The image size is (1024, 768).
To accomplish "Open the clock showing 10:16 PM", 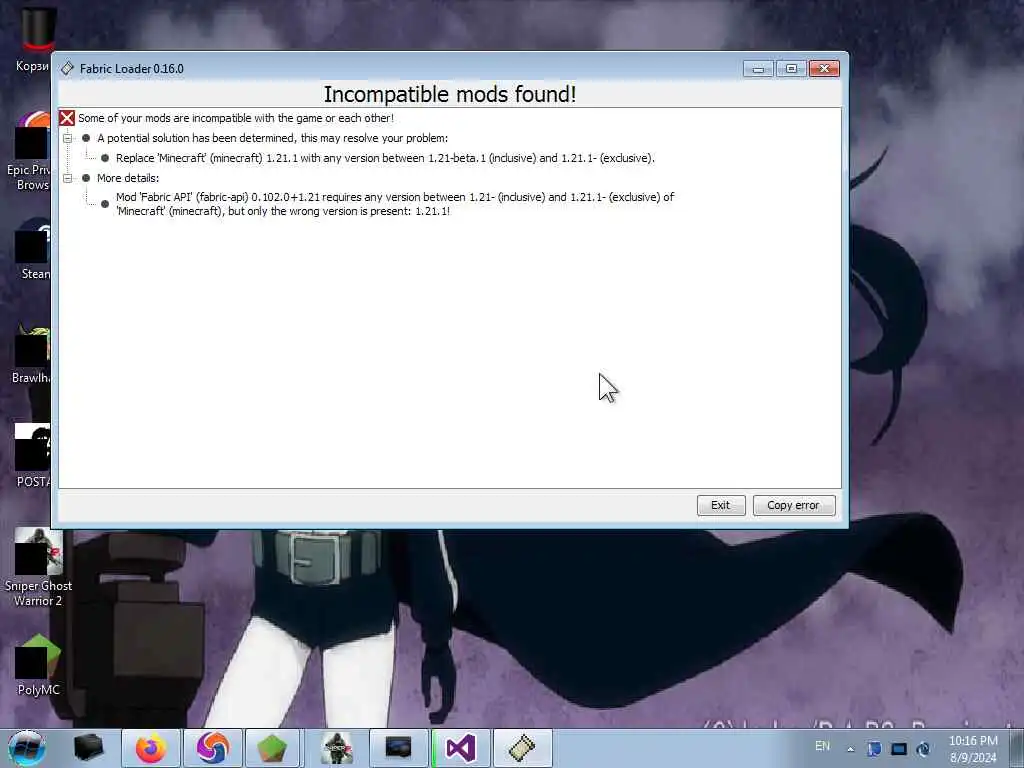I will (x=973, y=749).
